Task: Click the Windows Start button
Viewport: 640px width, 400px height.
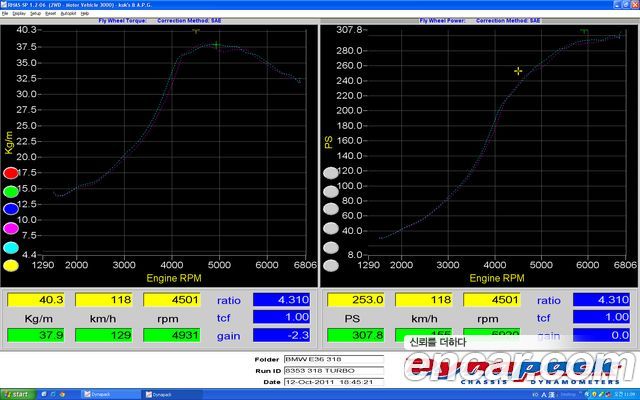Action: [x=17, y=394]
